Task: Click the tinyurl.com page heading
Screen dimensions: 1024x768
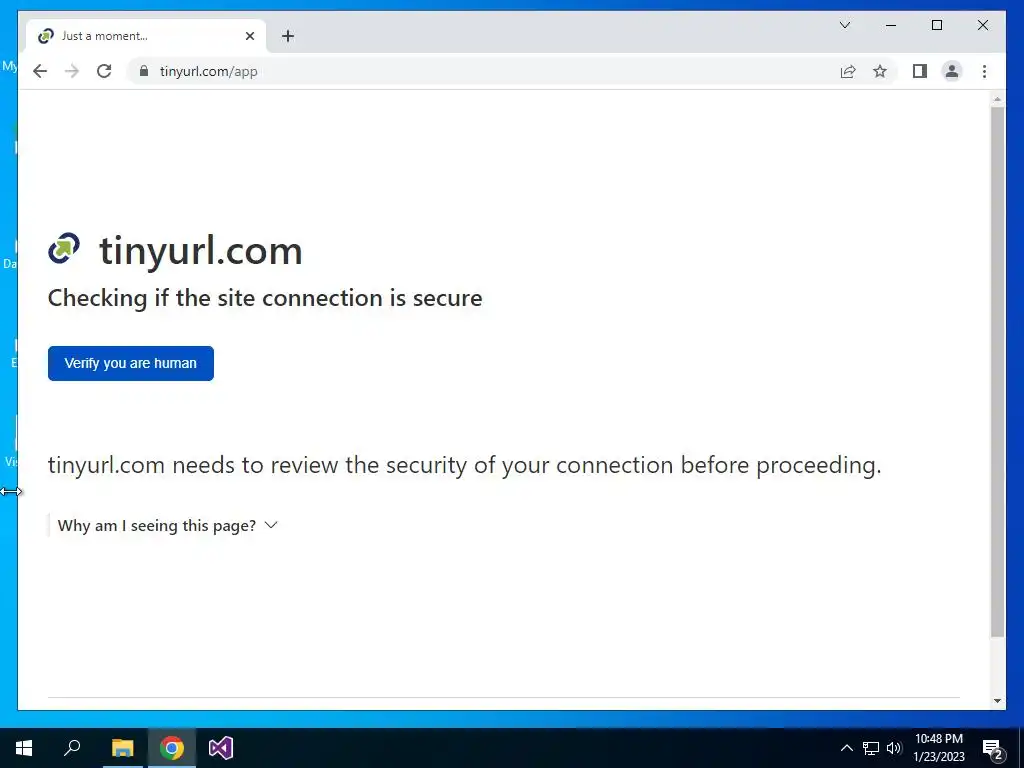Action: coord(200,251)
